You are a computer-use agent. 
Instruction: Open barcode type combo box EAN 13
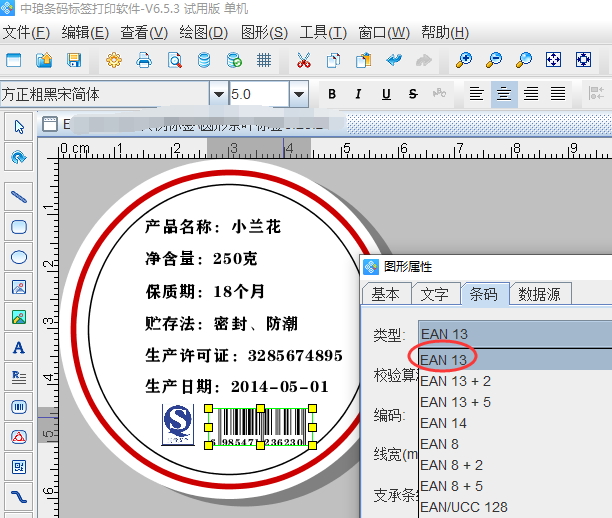click(515, 334)
